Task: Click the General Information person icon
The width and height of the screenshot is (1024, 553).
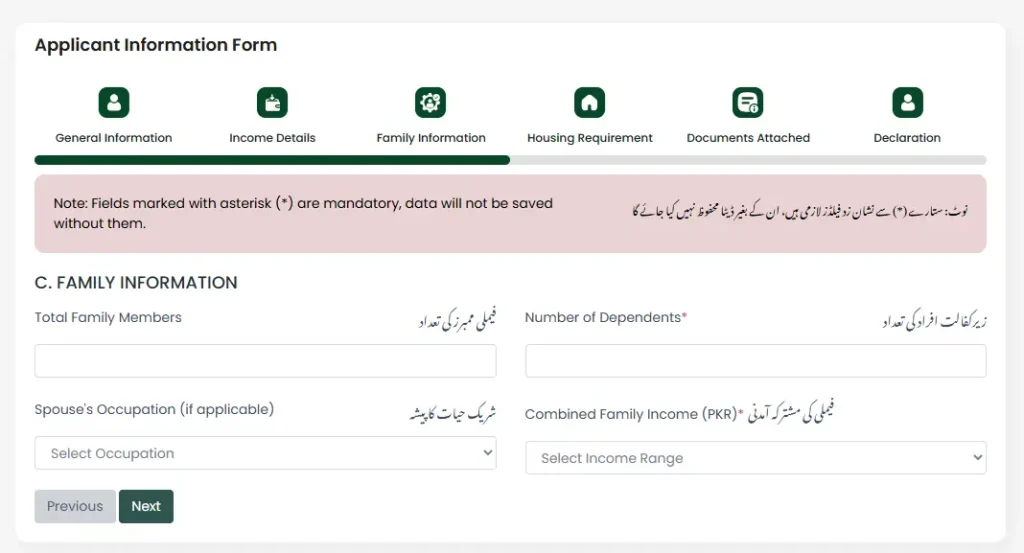Action: tap(114, 102)
